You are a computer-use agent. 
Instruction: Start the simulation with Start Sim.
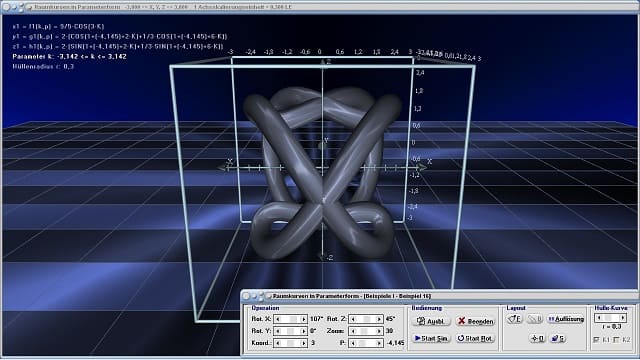pos(431,338)
